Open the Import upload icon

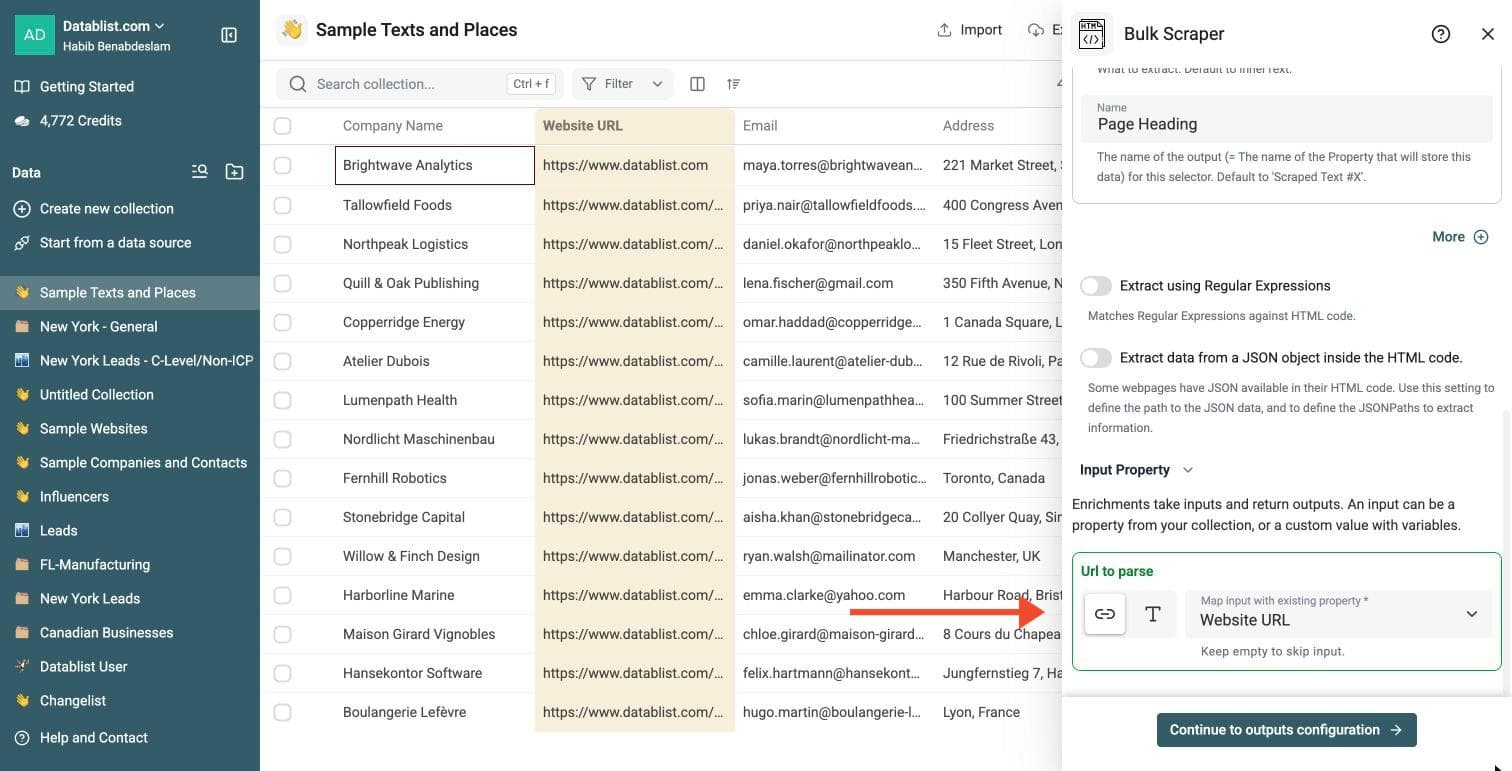point(944,30)
